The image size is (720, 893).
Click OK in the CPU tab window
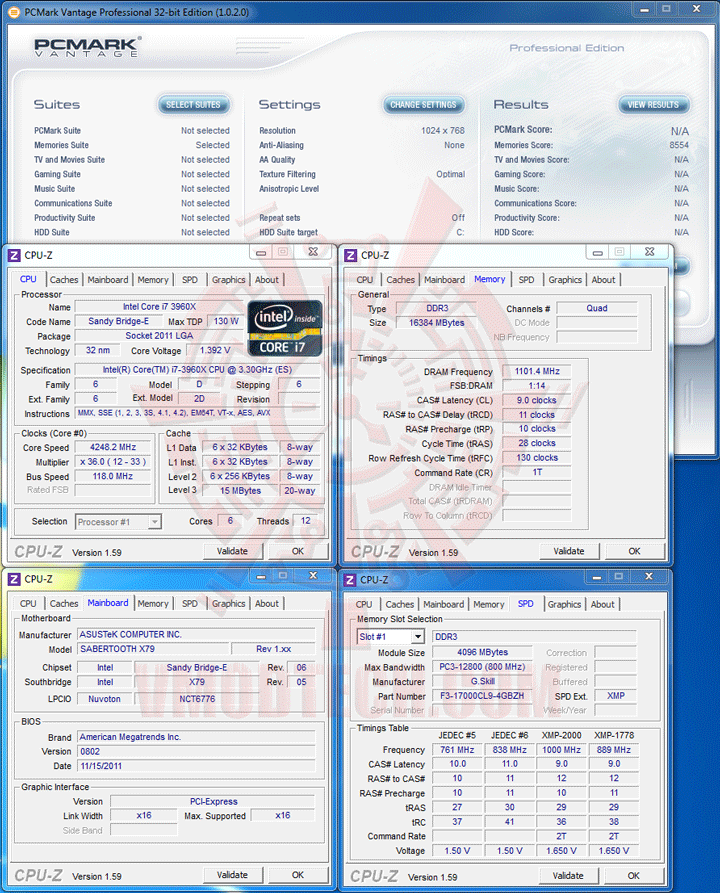[298, 551]
